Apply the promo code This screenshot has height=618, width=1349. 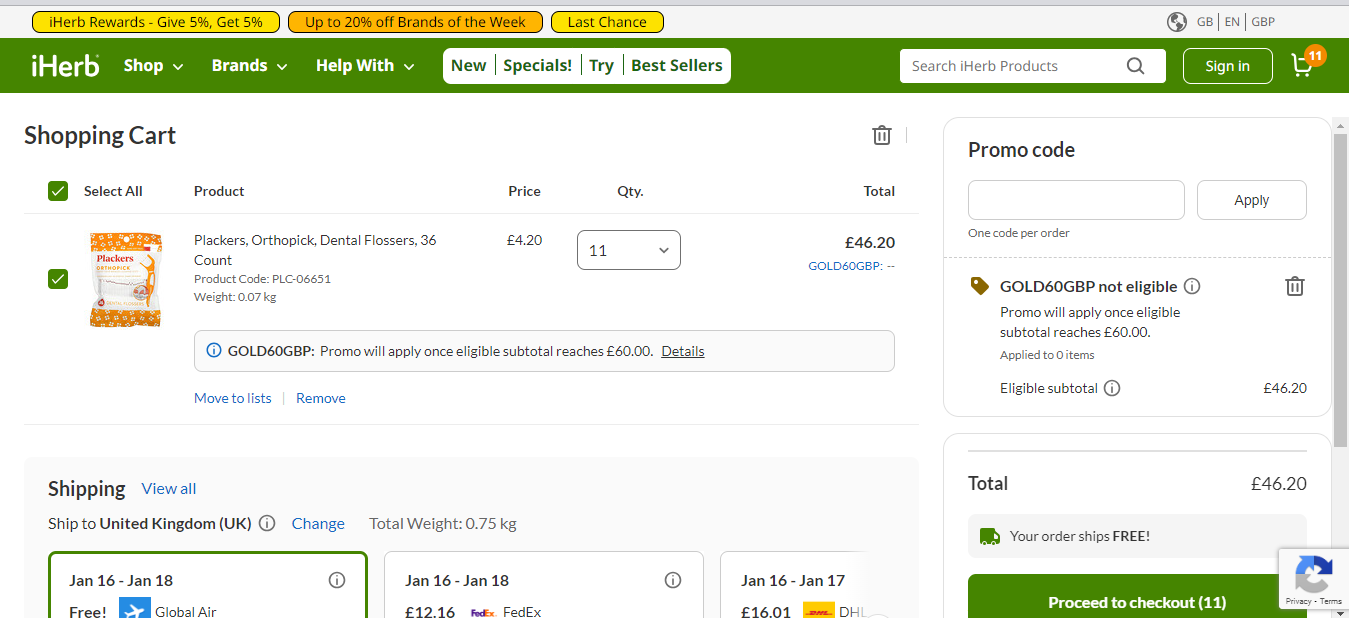tap(1252, 200)
